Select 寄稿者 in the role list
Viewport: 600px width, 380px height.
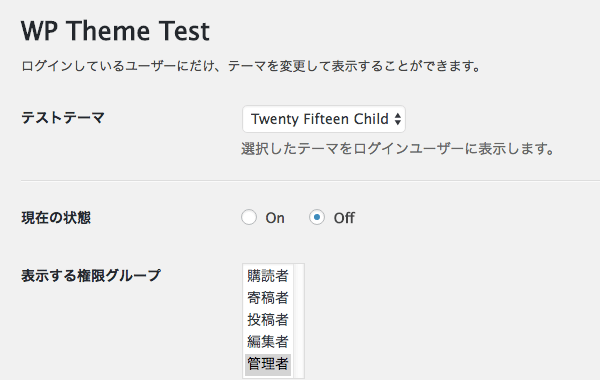tap(268, 298)
